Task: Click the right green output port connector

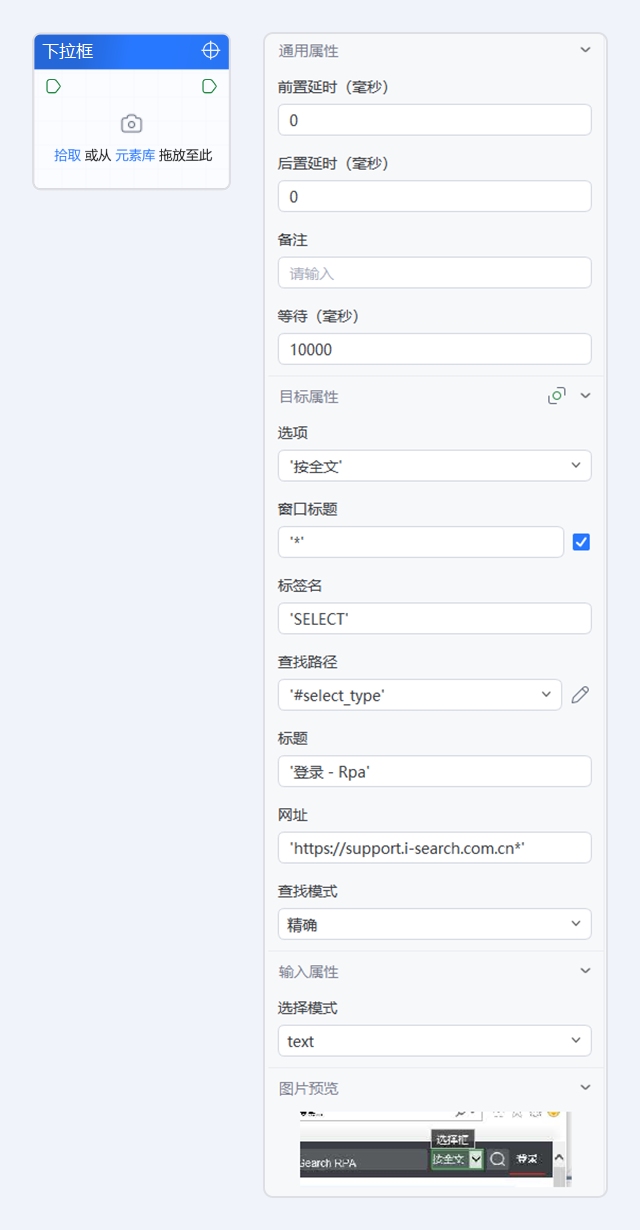Action: (209, 86)
